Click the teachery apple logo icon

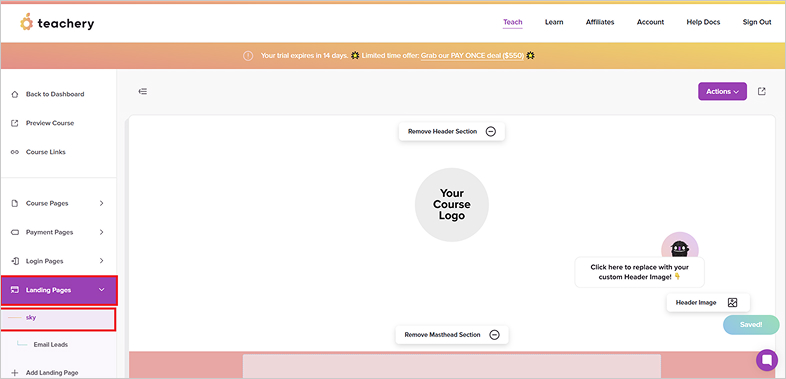pyautogui.click(x=27, y=22)
